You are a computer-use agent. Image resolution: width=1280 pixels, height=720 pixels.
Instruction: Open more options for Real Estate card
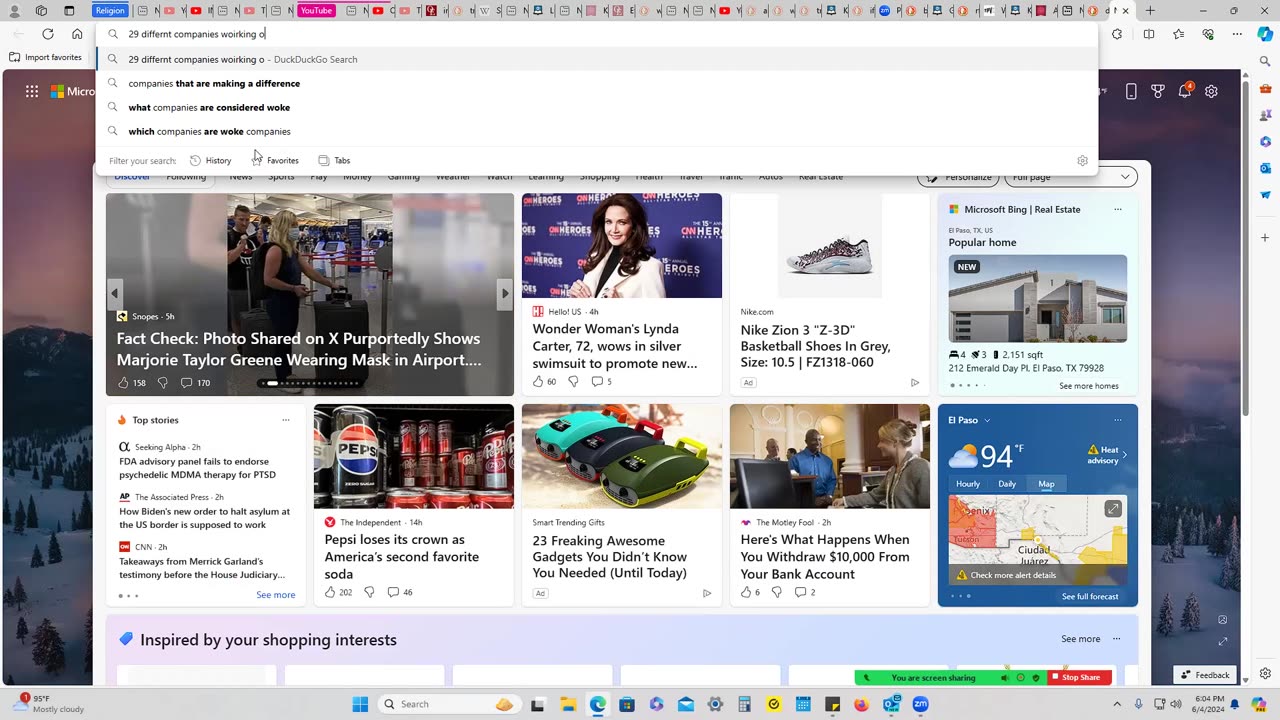1118,209
